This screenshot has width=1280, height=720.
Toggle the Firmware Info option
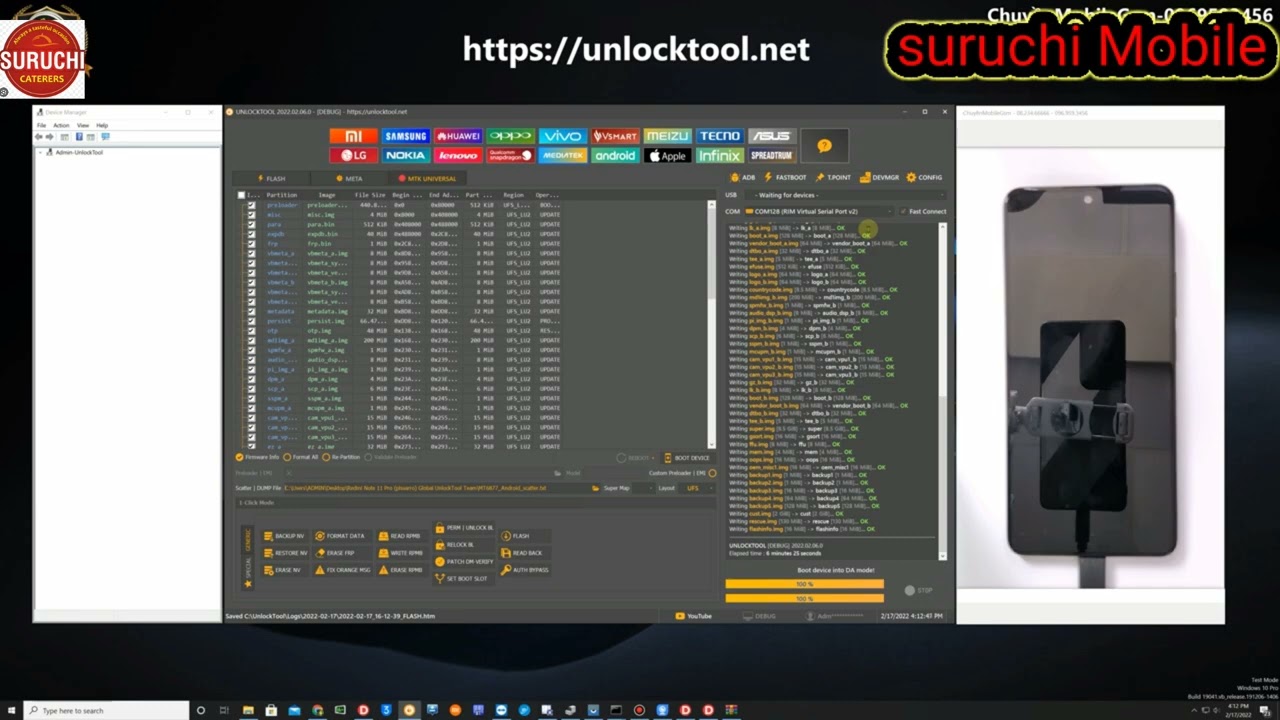(259, 457)
